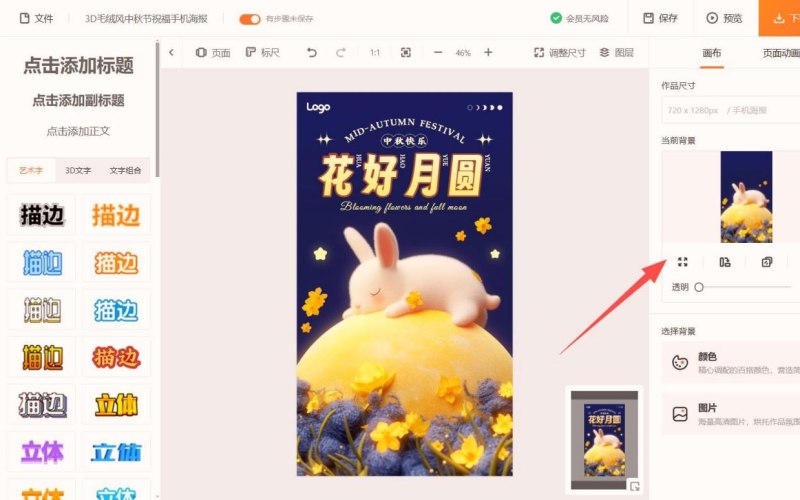
Task: Select the Logo text on poster
Action: point(318,107)
